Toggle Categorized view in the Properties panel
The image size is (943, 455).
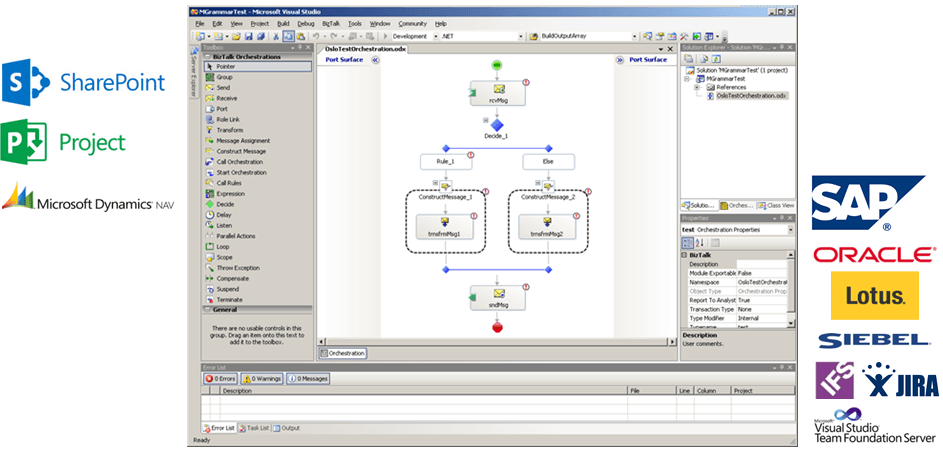pyautogui.click(x=688, y=243)
